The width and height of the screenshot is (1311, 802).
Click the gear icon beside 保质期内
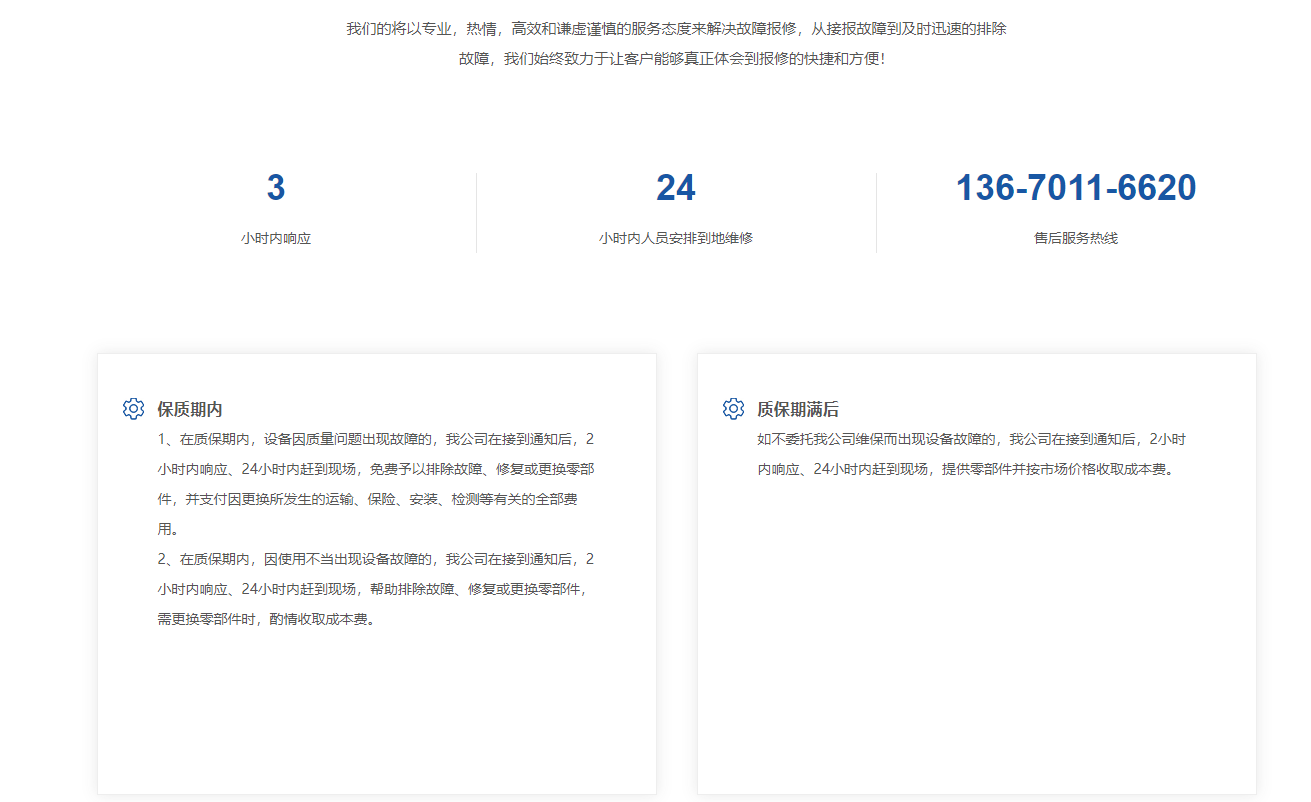point(133,408)
